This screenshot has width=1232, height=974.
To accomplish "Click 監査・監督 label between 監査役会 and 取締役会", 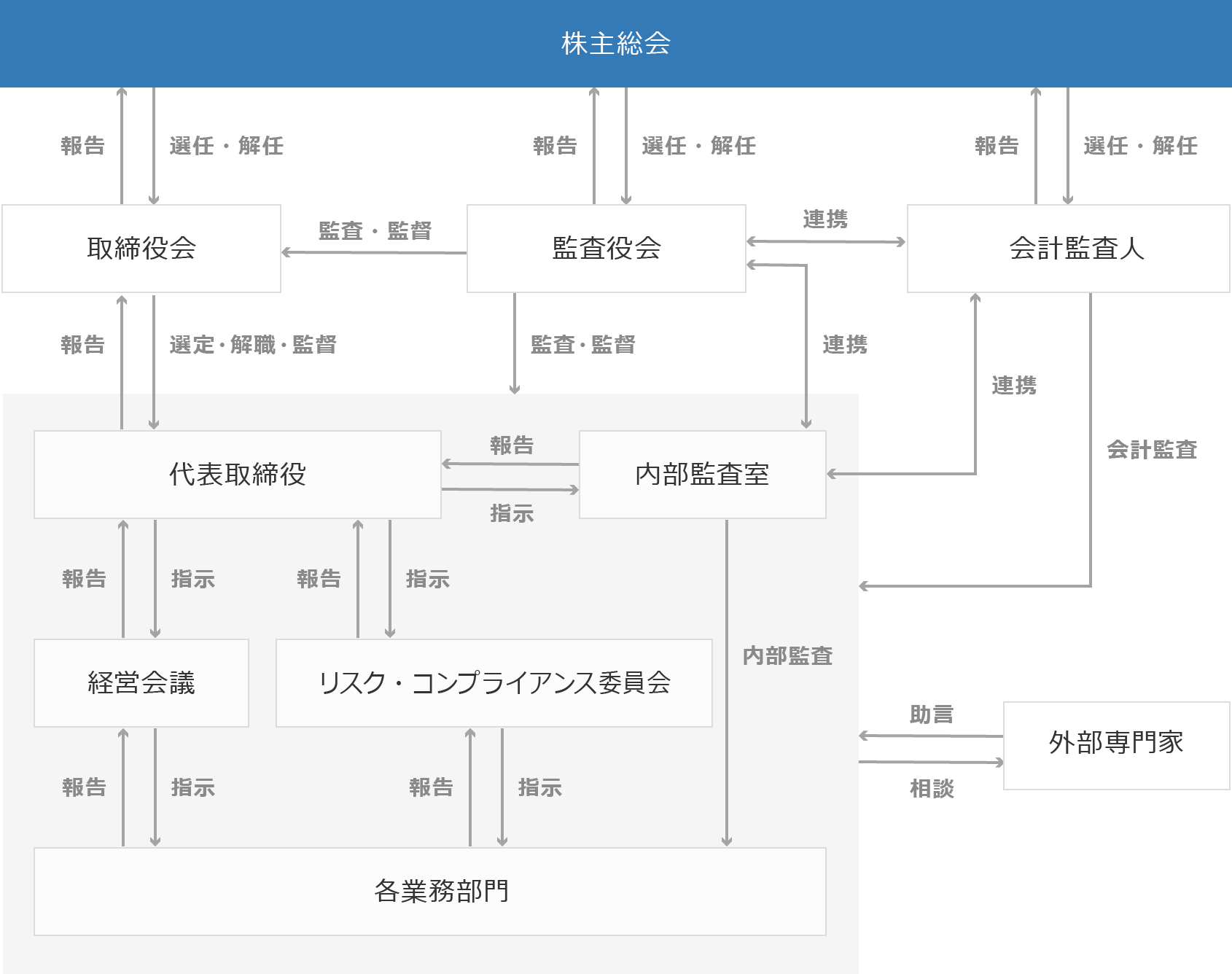I will 375,231.
